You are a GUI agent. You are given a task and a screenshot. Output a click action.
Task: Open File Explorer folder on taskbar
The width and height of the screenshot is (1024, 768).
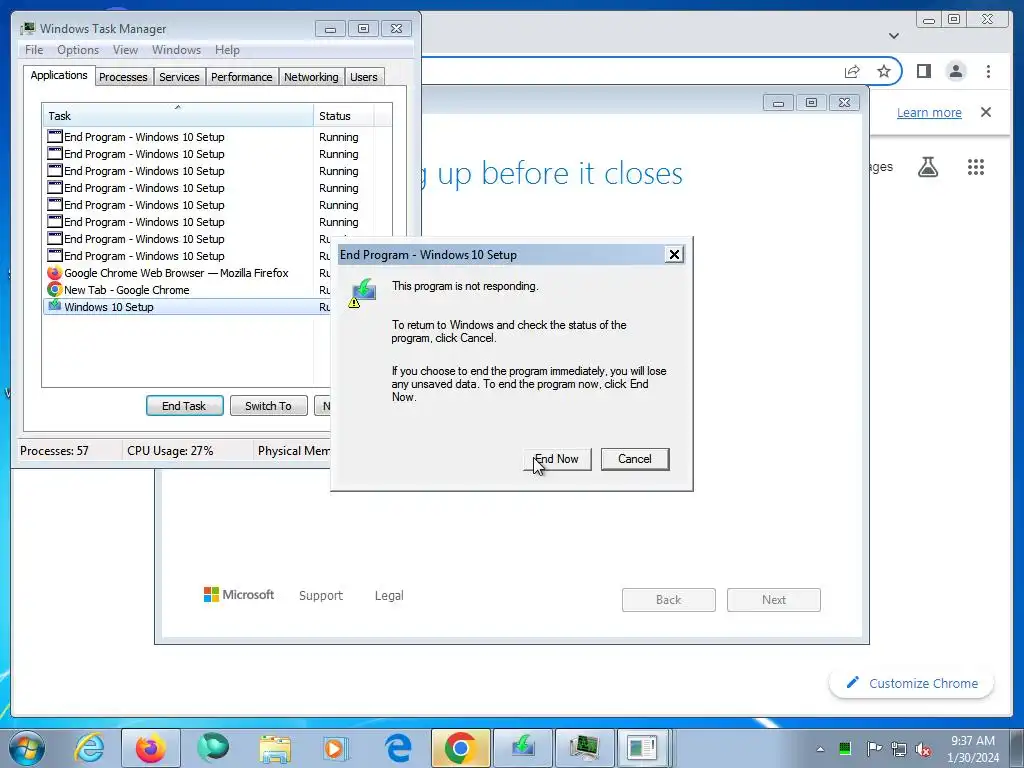[x=275, y=748]
